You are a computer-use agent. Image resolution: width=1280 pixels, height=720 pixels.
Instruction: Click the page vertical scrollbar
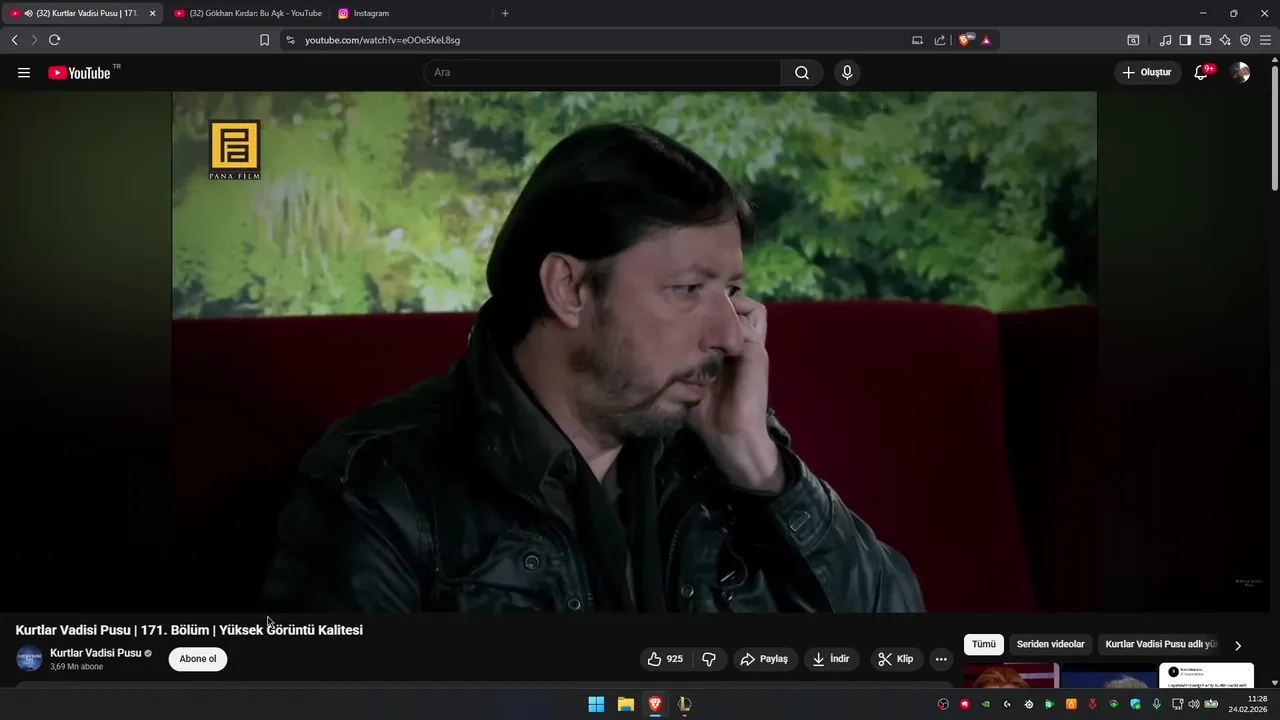click(1274, 130)
